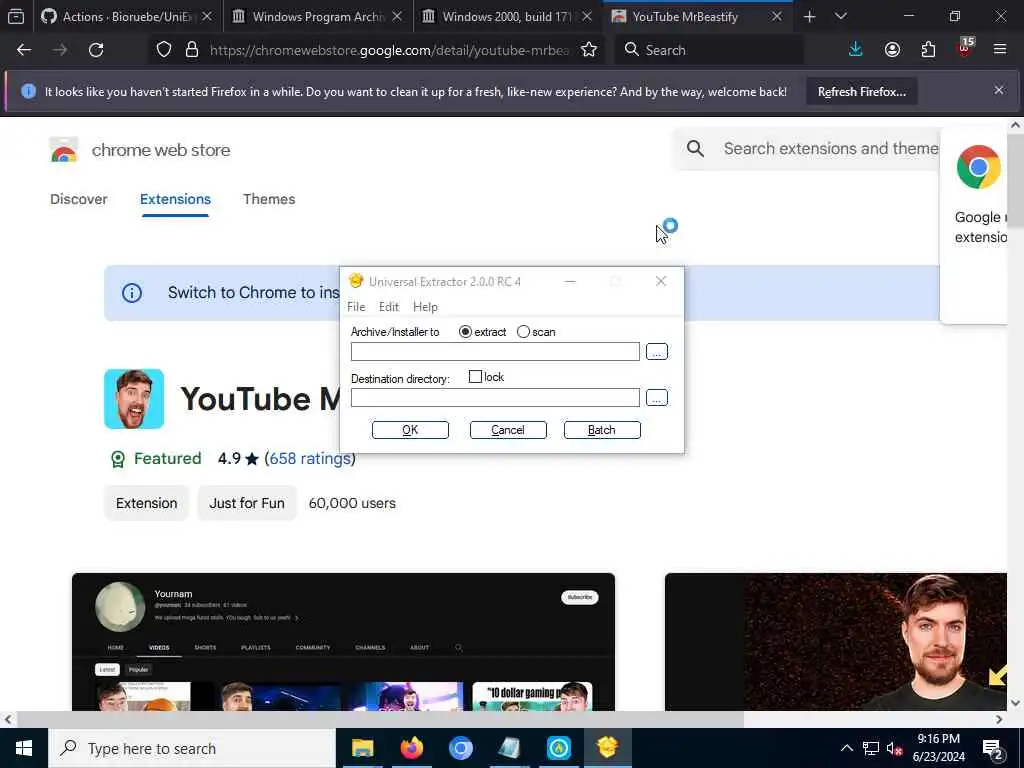Click the magnifier icon in store search
The height and width of the screenshot is (768, 1024).
coord(696,149)
